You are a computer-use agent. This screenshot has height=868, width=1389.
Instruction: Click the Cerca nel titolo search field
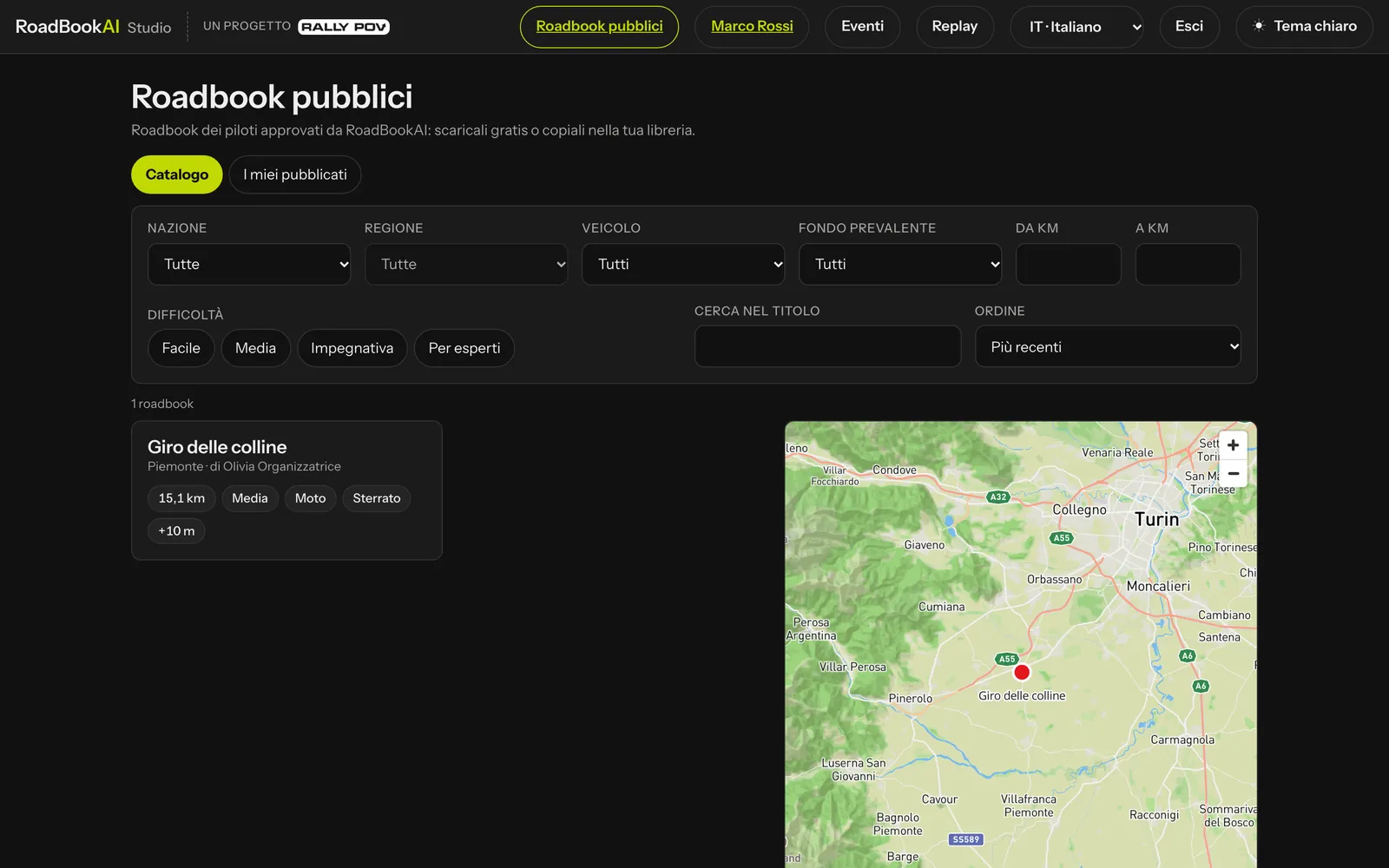coord(827,346)
